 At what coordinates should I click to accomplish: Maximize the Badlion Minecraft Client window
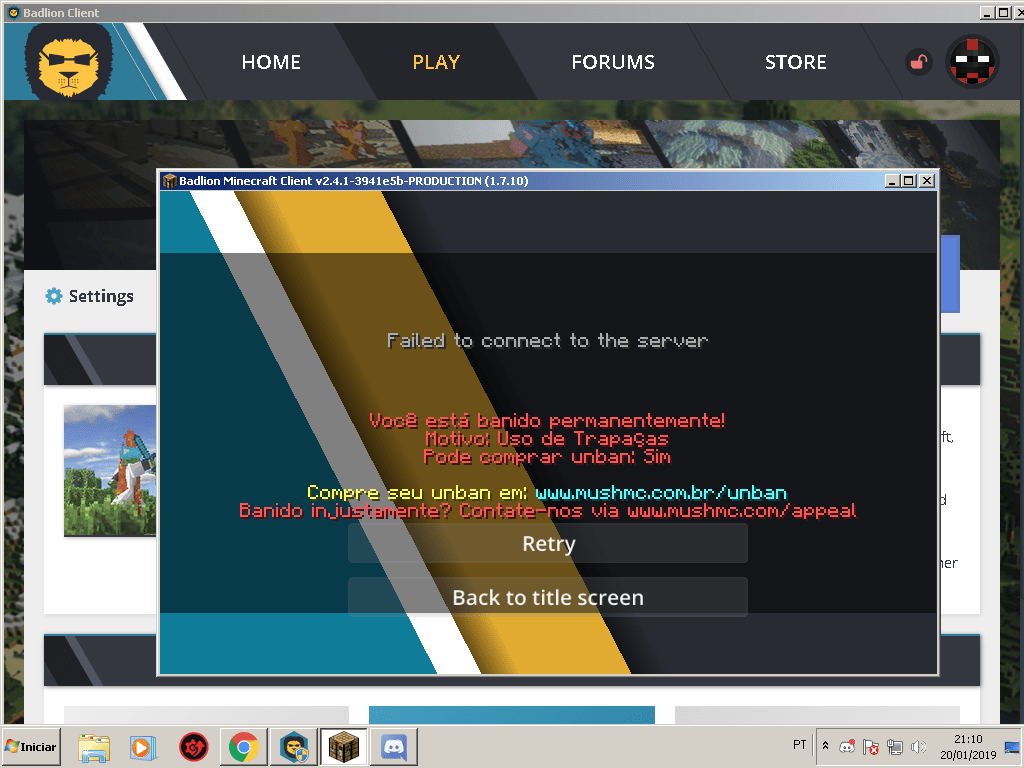click(x=909, y=181)
